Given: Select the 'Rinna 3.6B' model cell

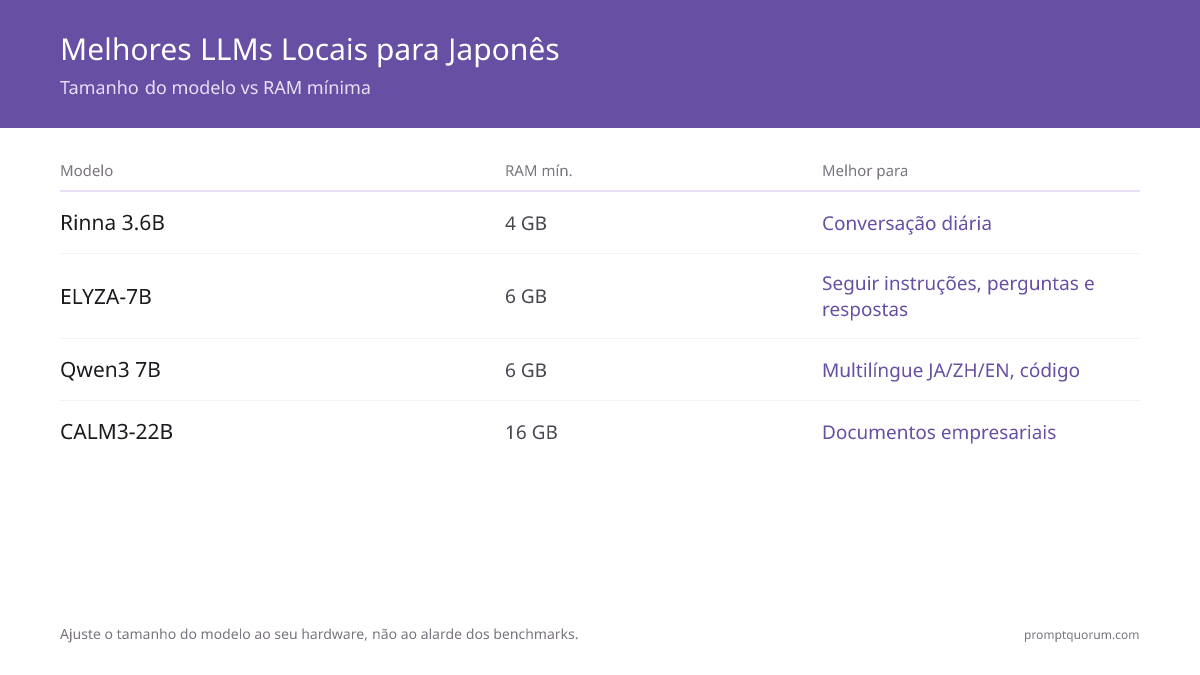Looking at the screenshot, I should point(112,223).
